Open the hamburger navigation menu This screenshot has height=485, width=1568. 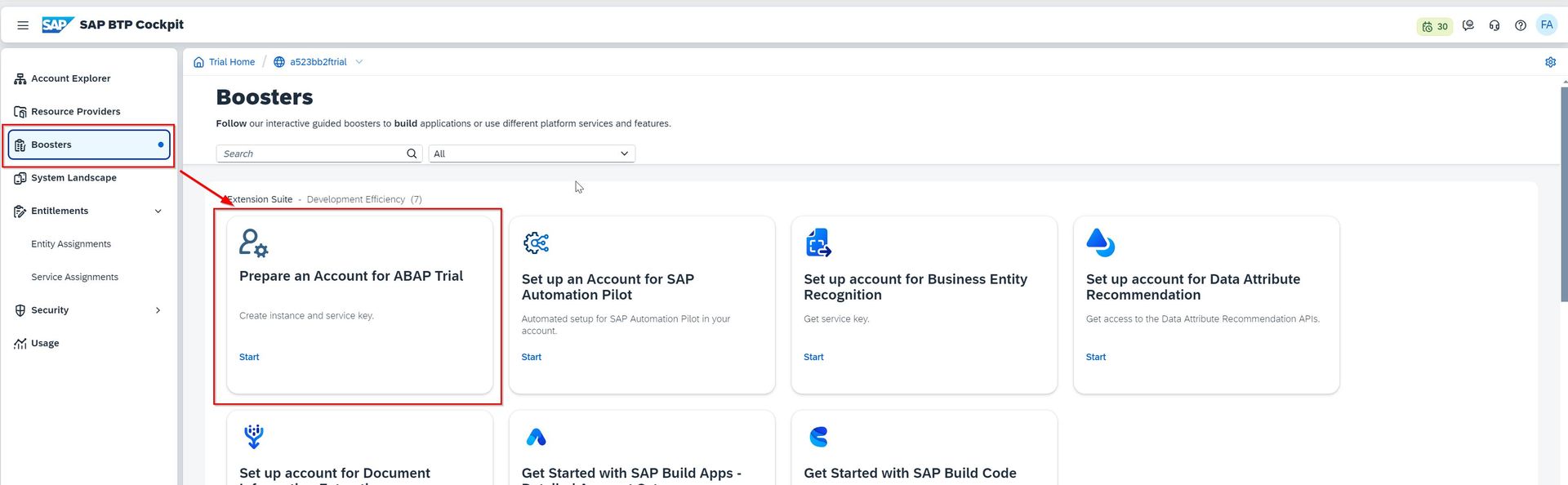(x=23, y=25)
